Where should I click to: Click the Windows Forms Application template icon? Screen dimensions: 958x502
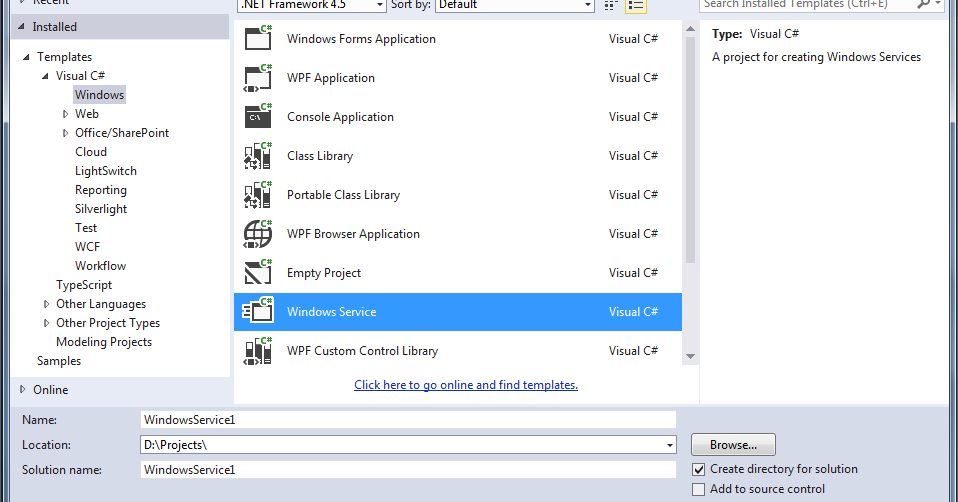coord(258,38)
